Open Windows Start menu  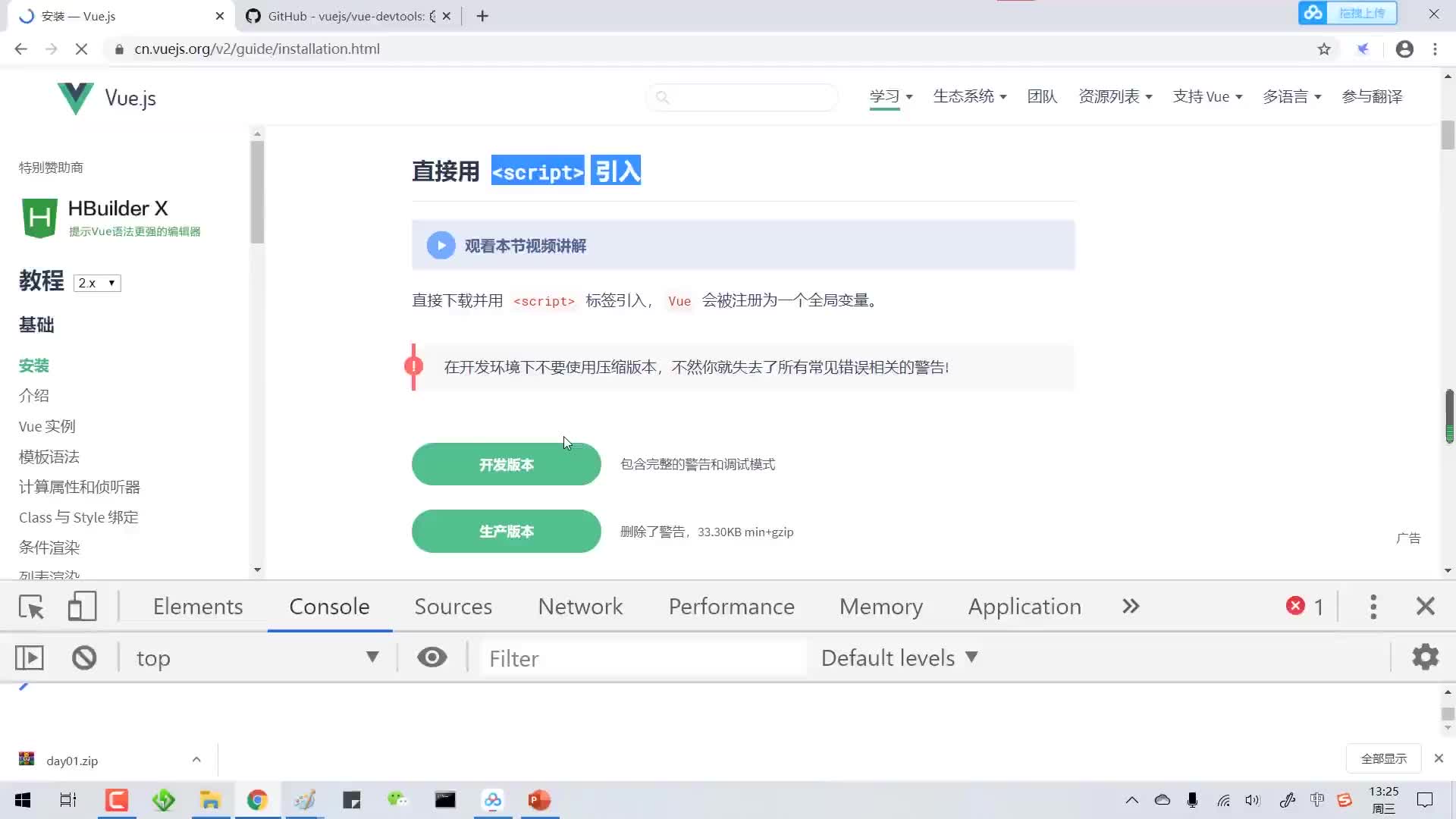click(23, 800)
